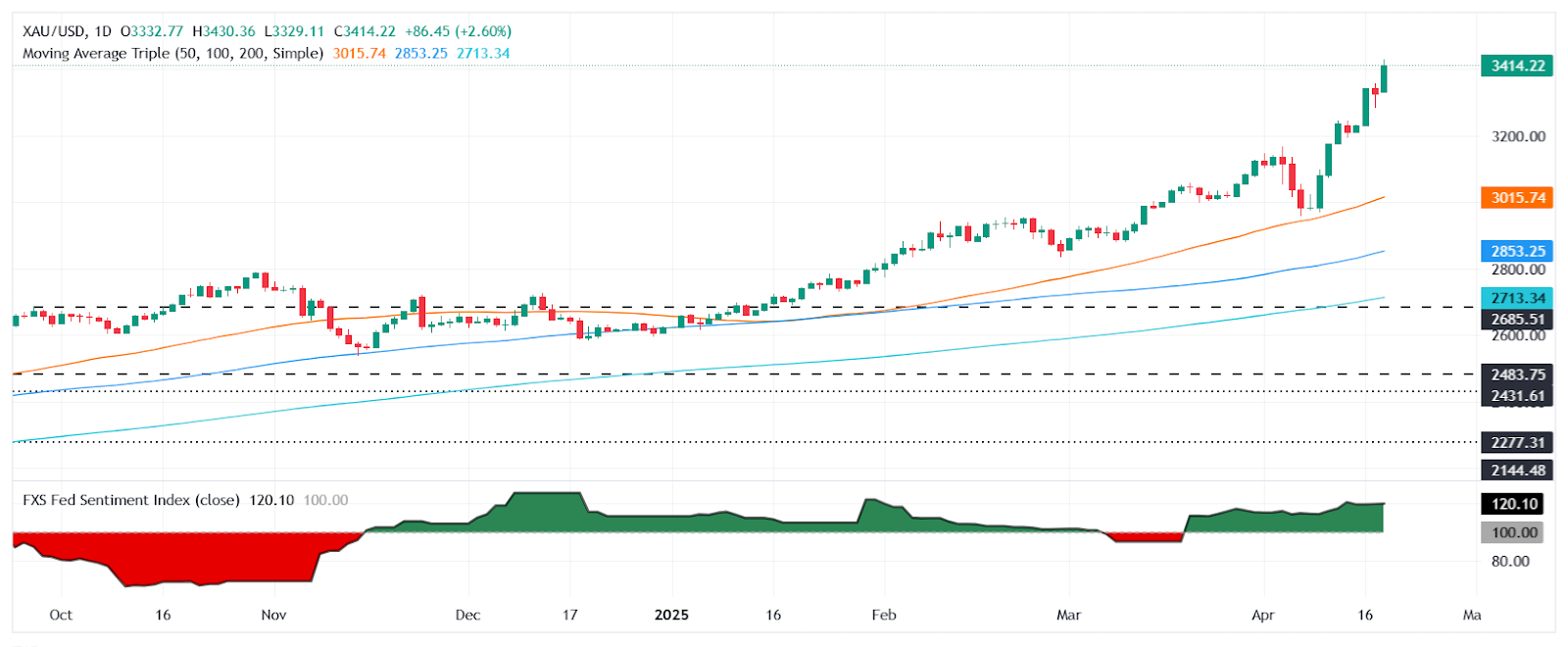Click the orange 50 SMA value 3015.74 in legend
1568x647 pixels.
[359, 53]
